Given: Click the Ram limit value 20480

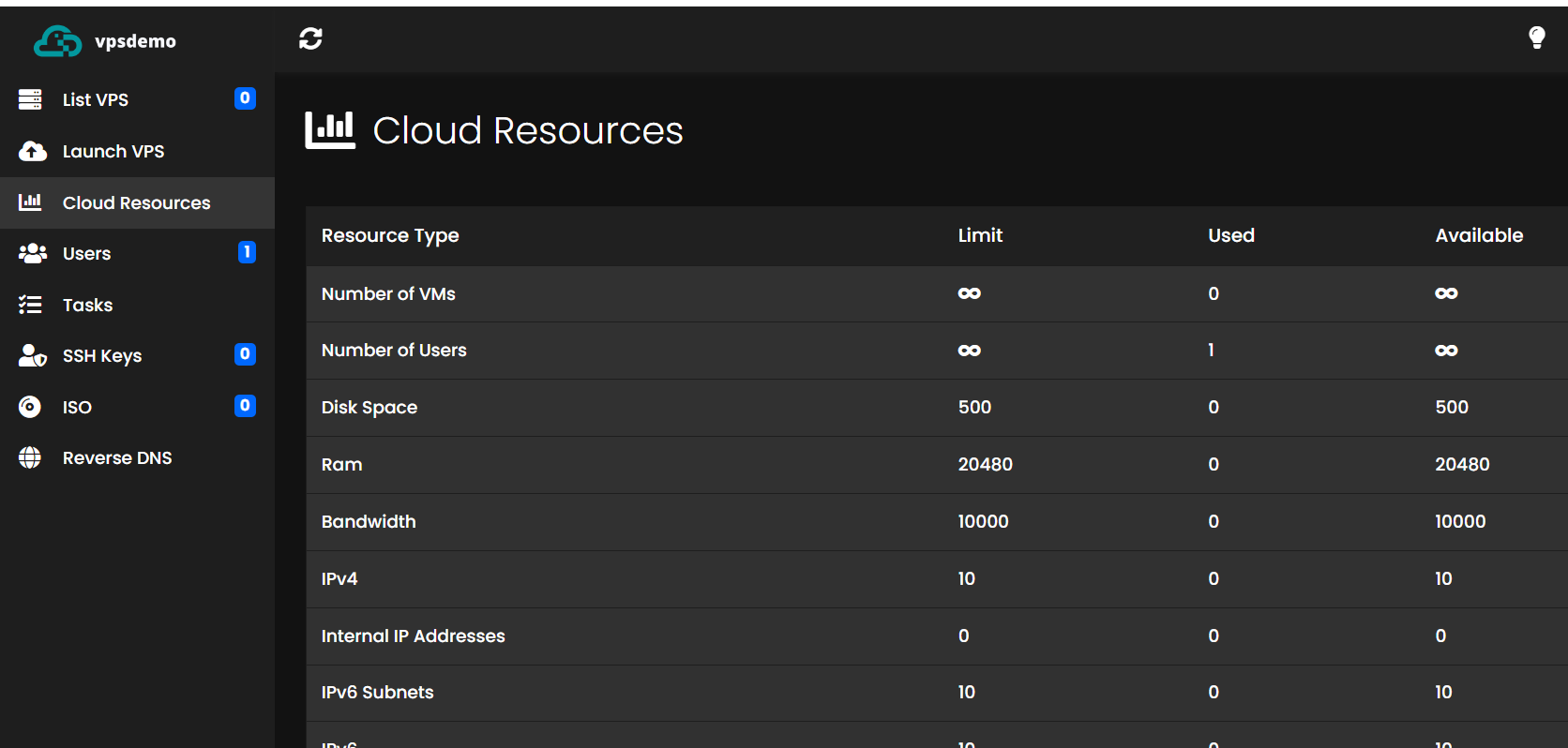Looking at the screenshot, I should coord(985,464).
